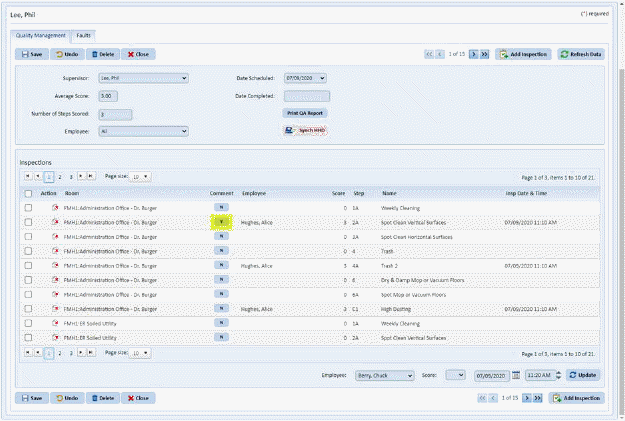The image size is (625, 421).
Task: Click top Add Inspection button
Action: (x=523, y=54)
